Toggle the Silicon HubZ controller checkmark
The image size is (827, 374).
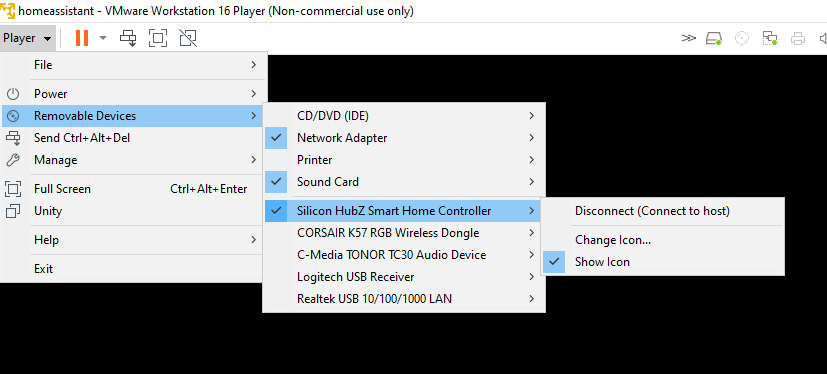276,210
